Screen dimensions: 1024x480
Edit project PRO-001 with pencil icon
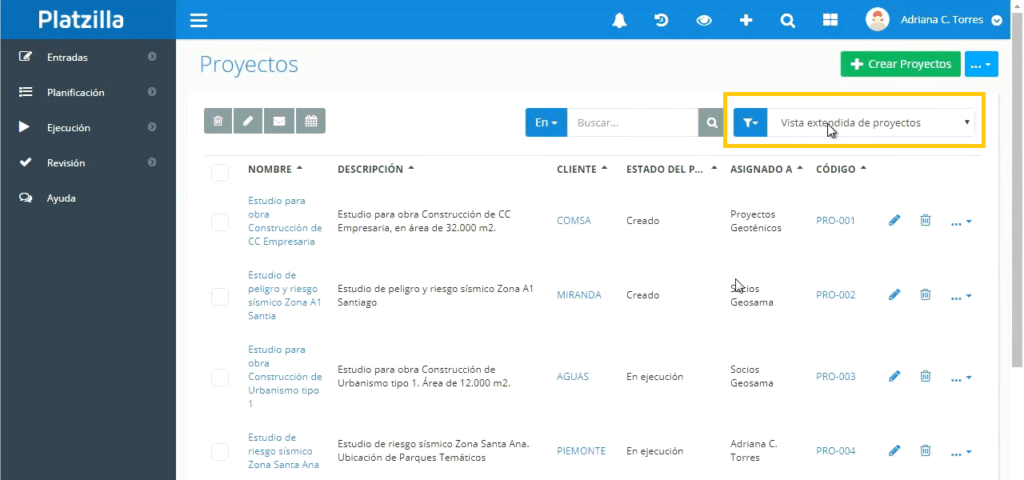click(895, 221)
